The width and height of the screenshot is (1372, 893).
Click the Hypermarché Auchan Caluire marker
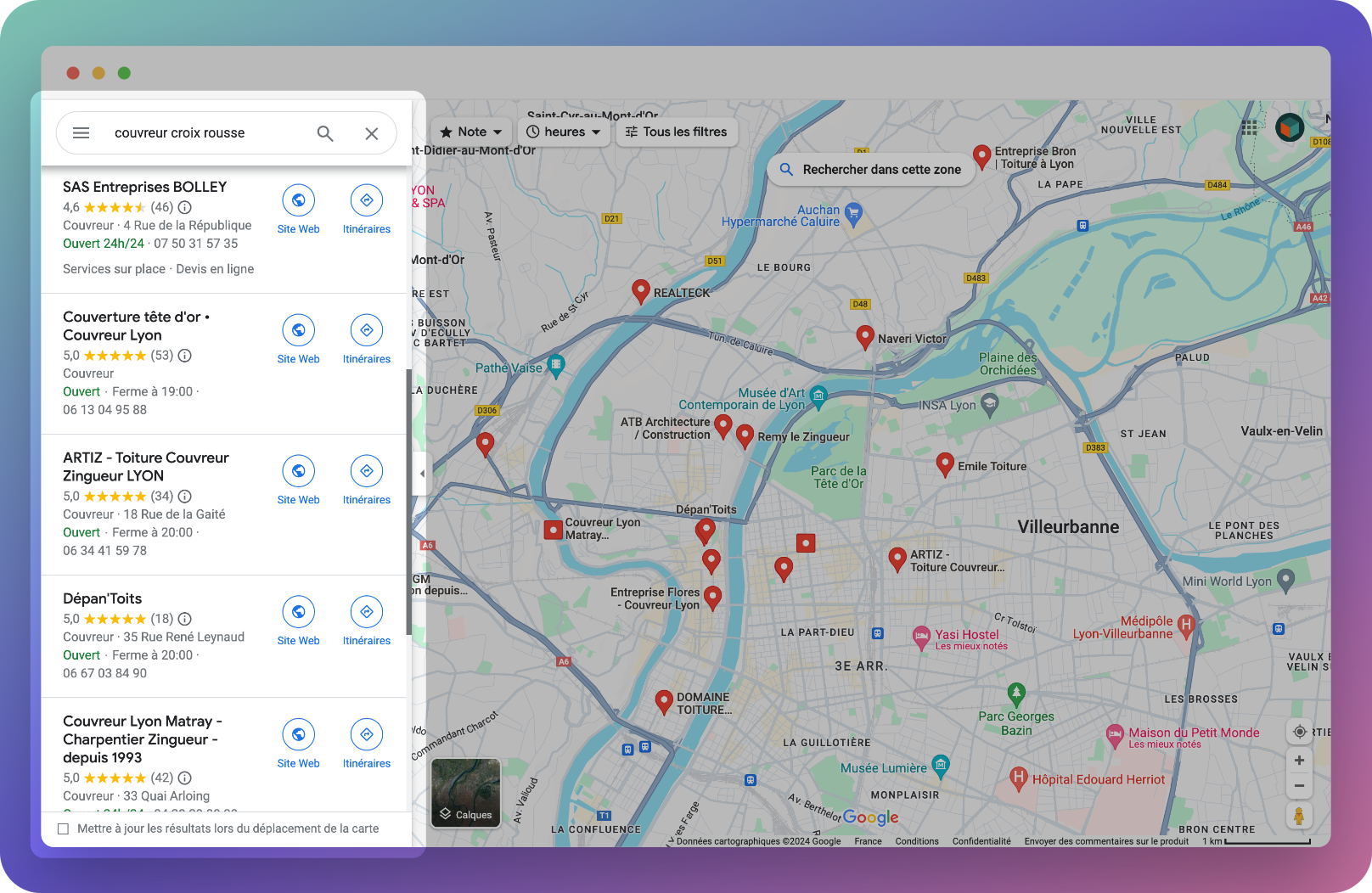tap(854, 213)
